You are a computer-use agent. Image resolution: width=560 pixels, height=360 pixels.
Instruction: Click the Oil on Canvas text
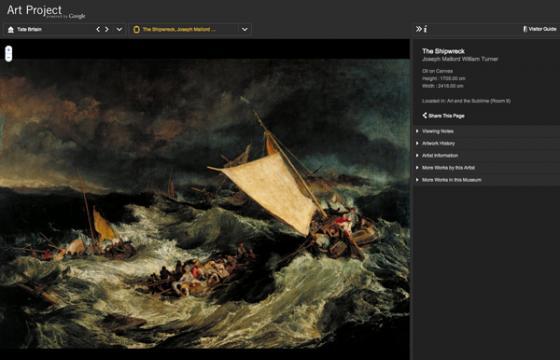(437, 71)
